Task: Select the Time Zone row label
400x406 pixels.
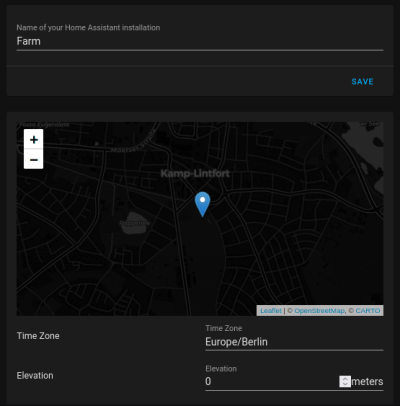Action: coord(38,336)
